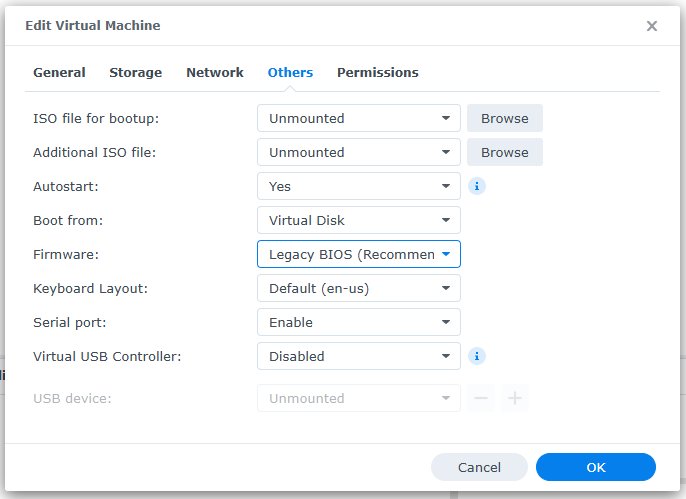
Task: Open the ISO file for bootup dropdown
Action: [358, 118]
